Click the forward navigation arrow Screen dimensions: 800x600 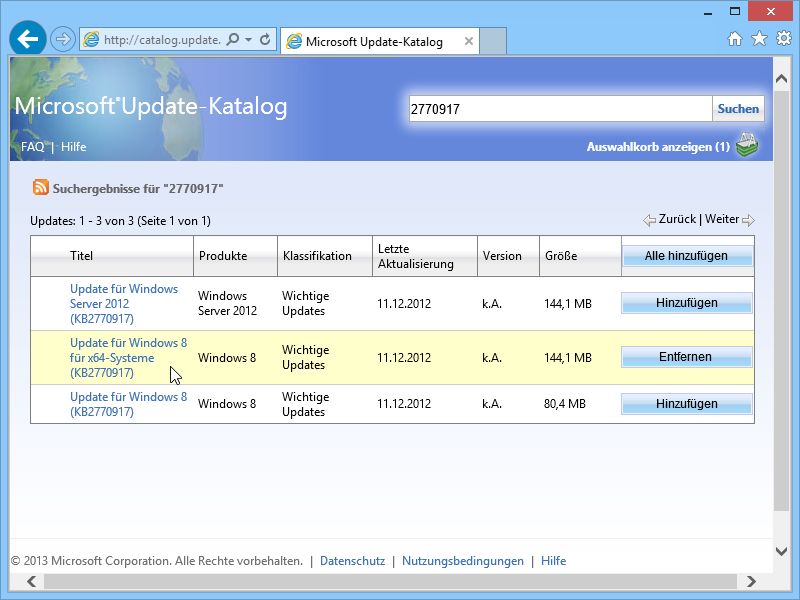click(x=63, y=39)
